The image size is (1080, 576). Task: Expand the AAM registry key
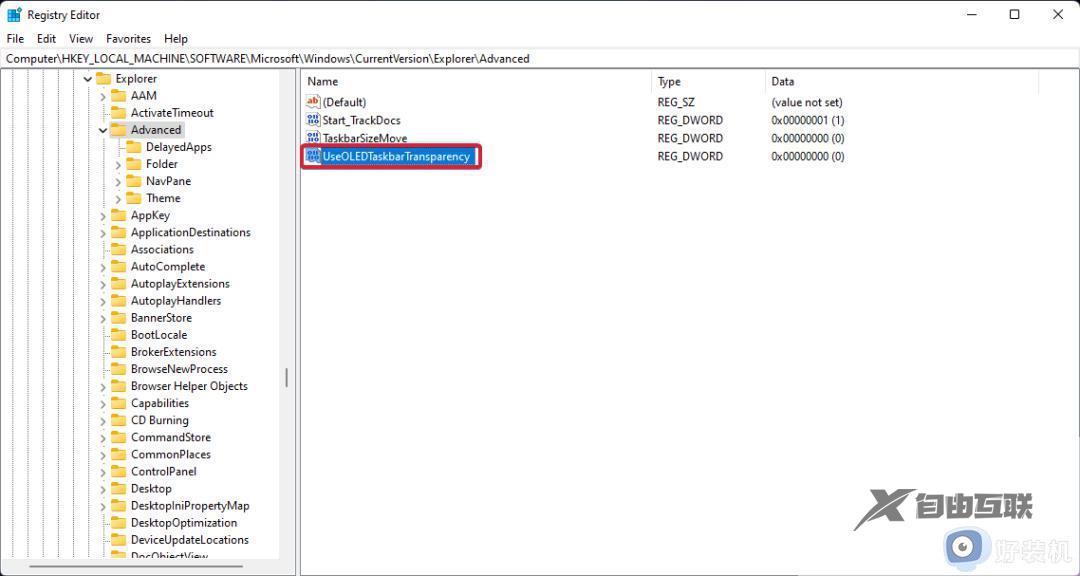pyautogui.click(x=103, y=95)
